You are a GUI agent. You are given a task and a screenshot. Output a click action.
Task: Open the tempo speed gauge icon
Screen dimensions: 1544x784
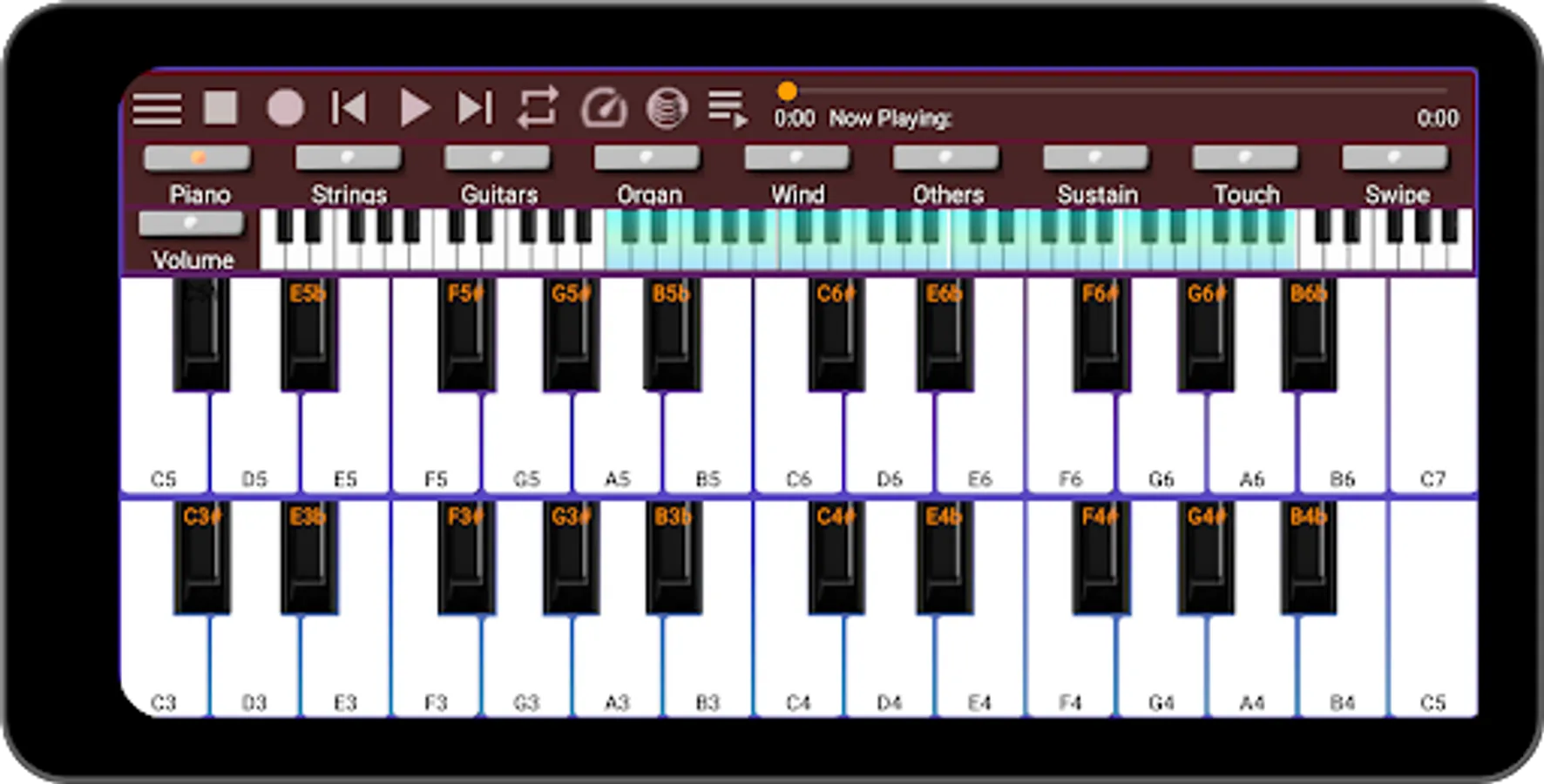[x=604, y=108]
